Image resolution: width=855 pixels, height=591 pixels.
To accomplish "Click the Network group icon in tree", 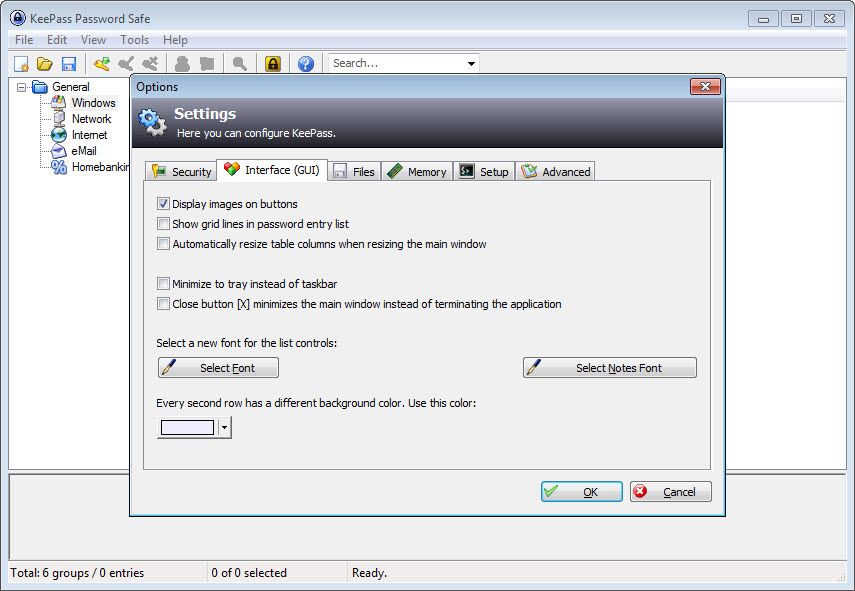I will (x=59, y=119).
